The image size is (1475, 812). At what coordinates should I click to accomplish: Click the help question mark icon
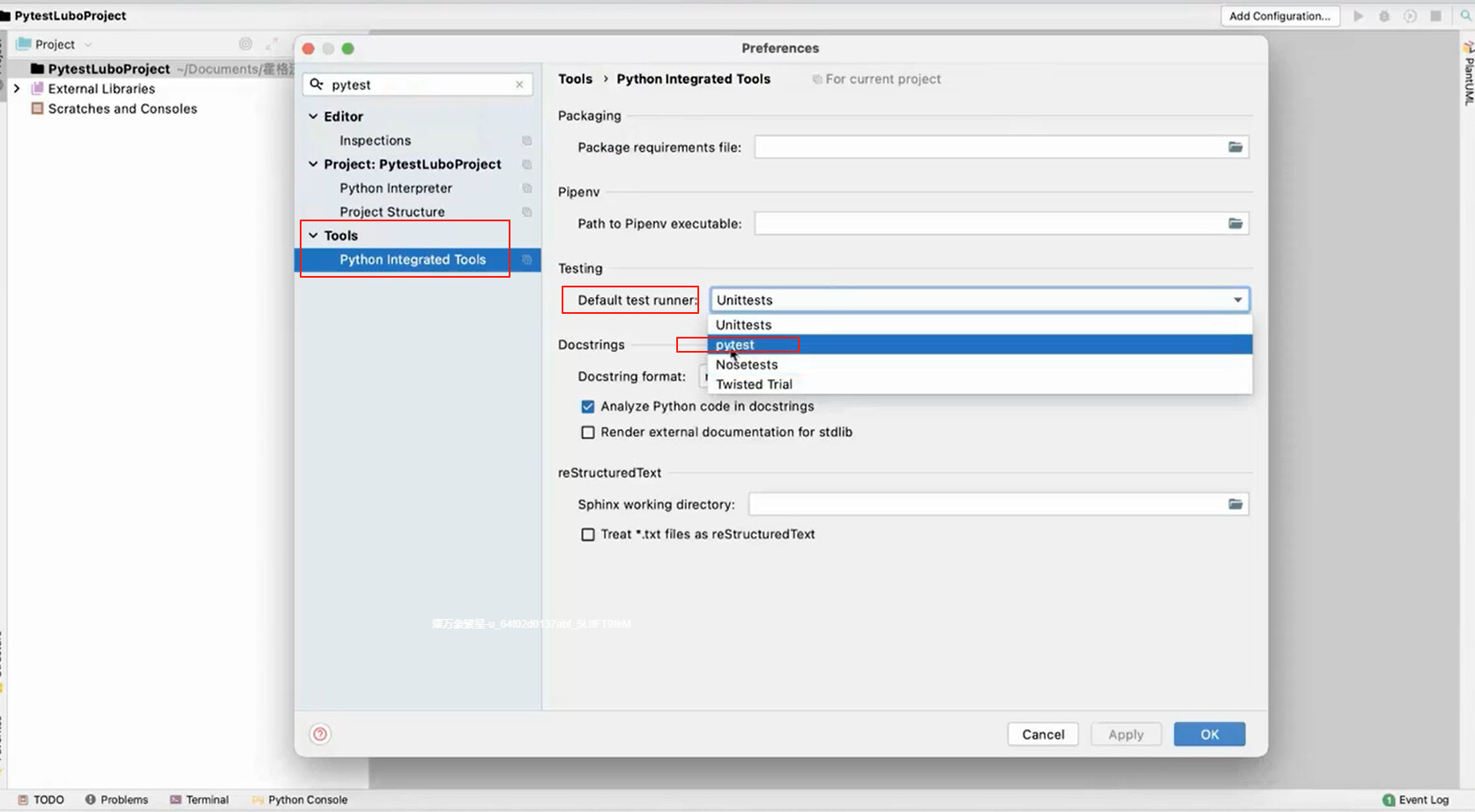pyautogui.click(x=320, y=734)
